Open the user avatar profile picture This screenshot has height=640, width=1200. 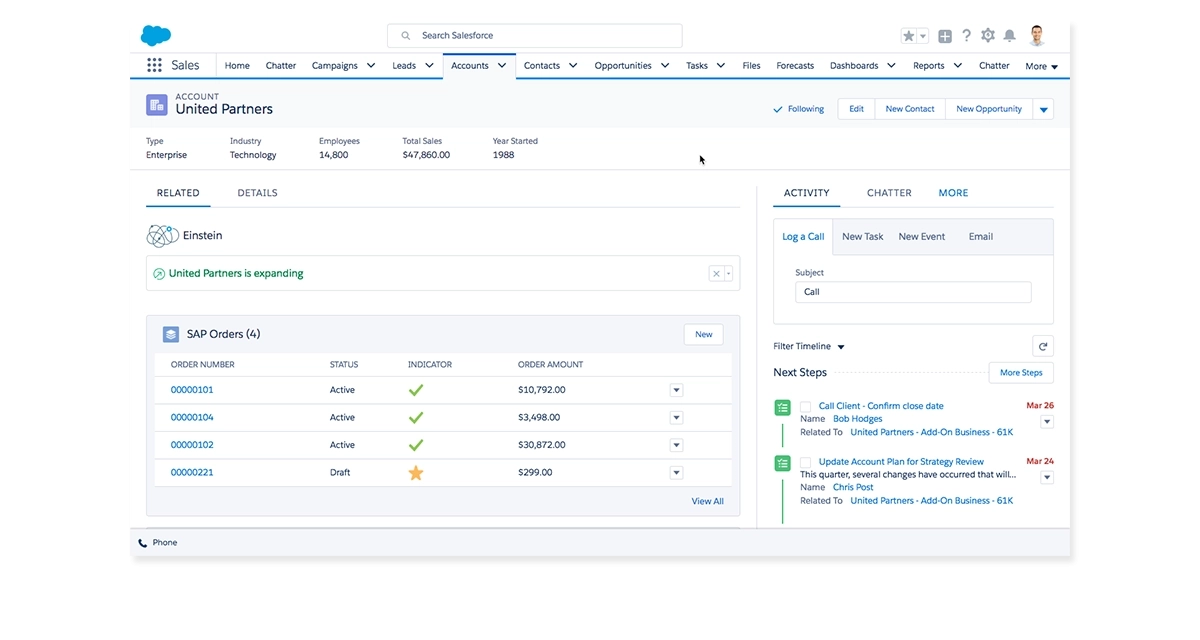pos(1037,34)
